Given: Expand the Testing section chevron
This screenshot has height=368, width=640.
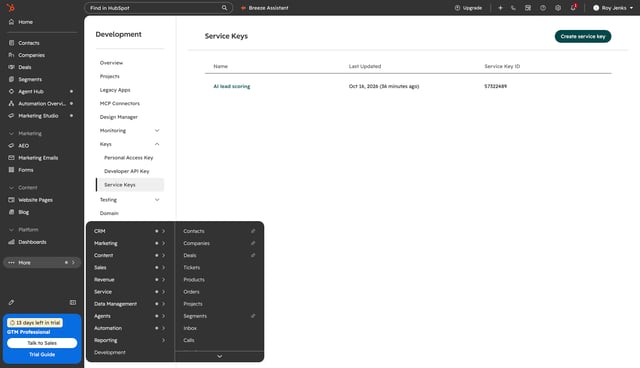Looking at the screenshot, I should [x=157, y=200].
